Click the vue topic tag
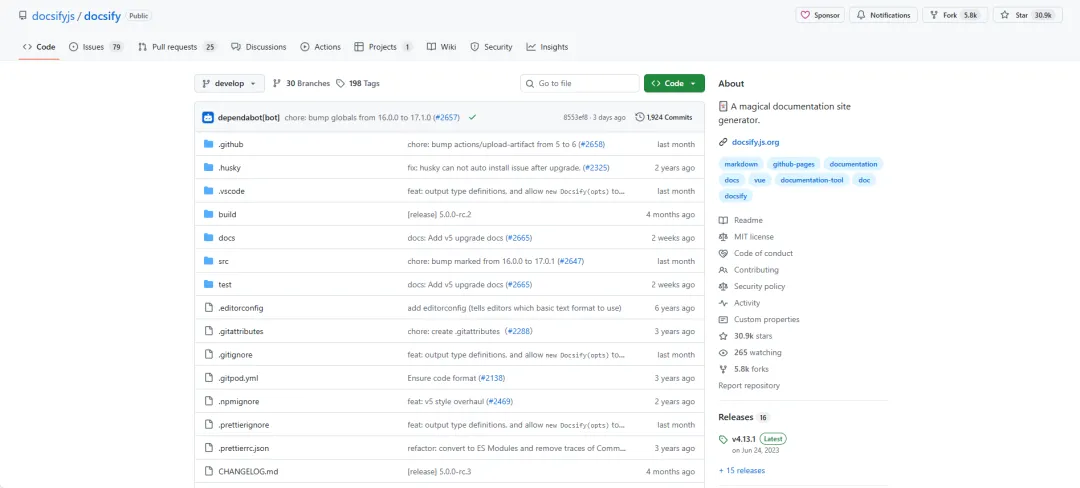The image size is (1080, 488). (760, 180)
